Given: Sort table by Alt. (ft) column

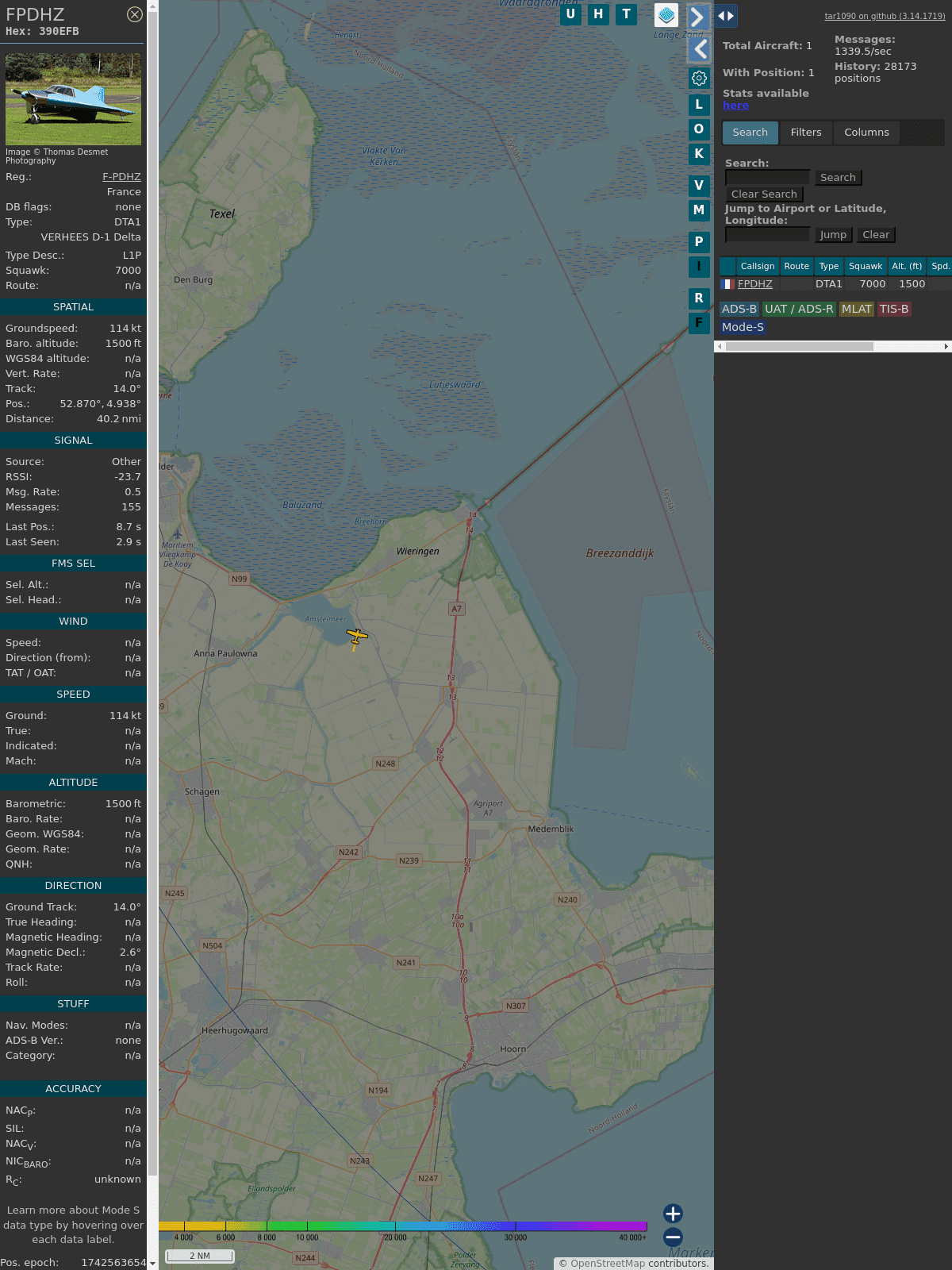Looking at the screenshot, I should click(907, 266).
